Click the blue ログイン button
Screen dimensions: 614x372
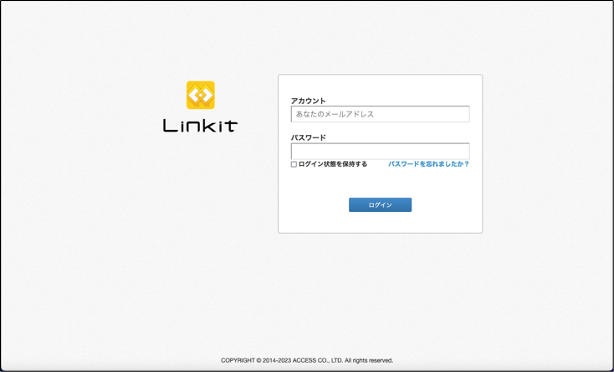(x=380, y=205)
